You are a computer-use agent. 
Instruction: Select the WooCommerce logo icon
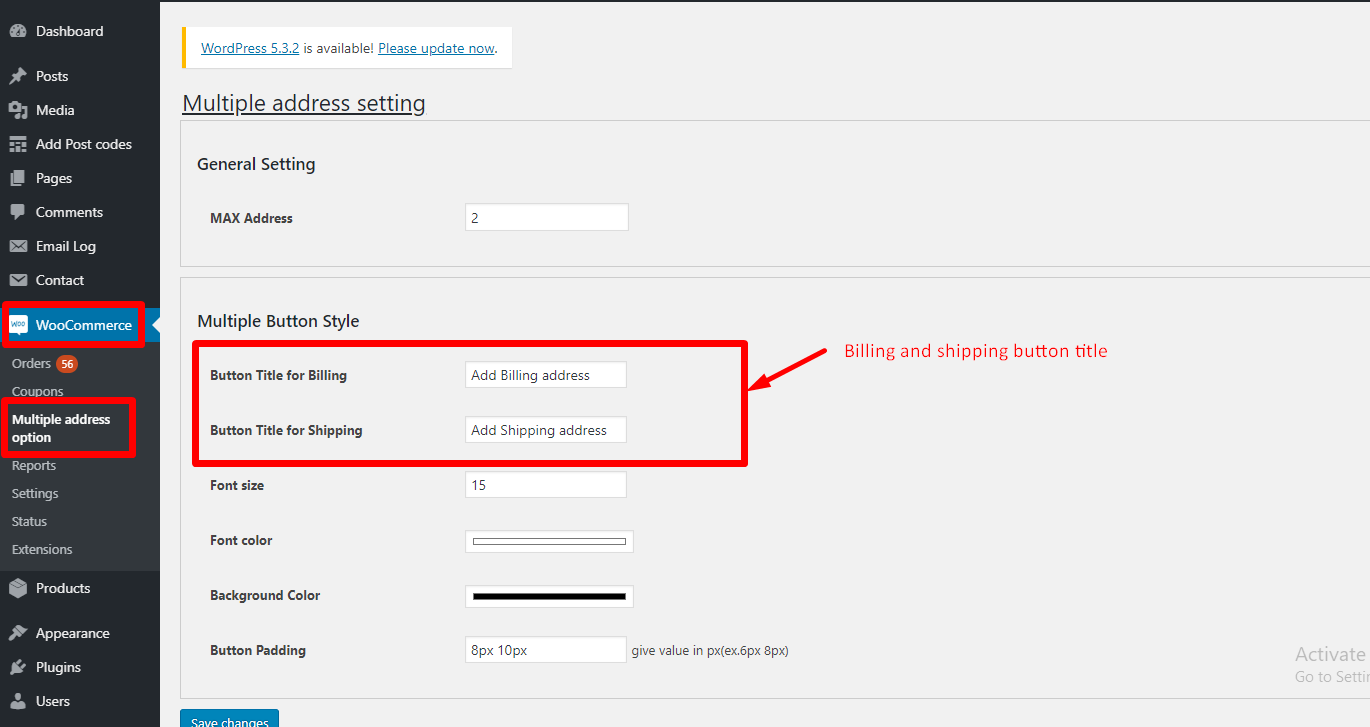click(x=19, y=324)
